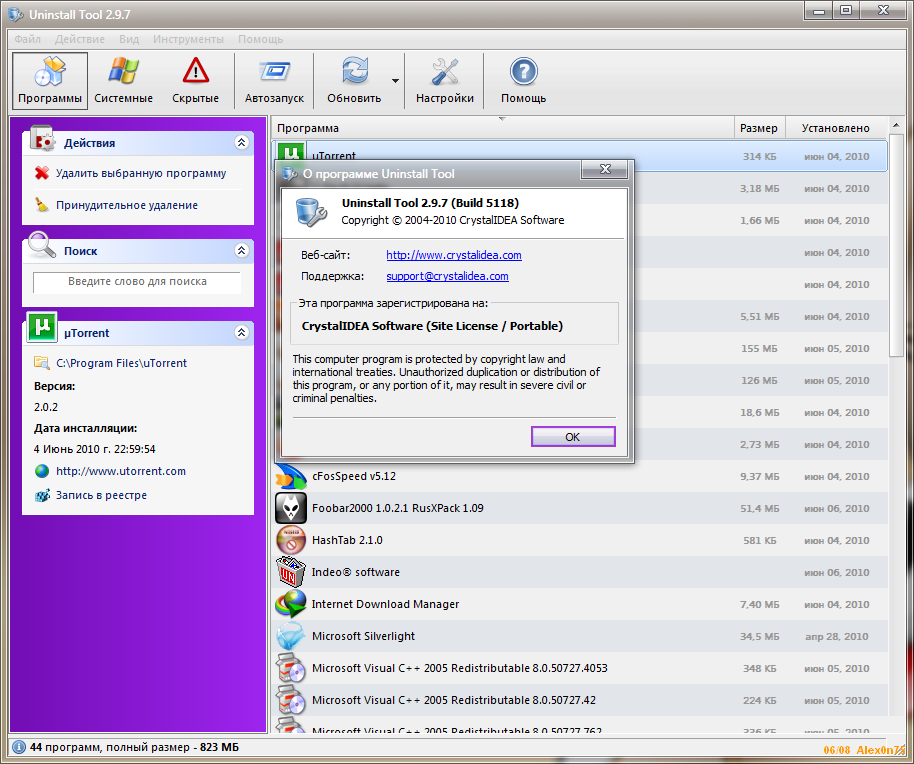Click the broom forced removal icon

pyautogui.click(x=42, y=205)
